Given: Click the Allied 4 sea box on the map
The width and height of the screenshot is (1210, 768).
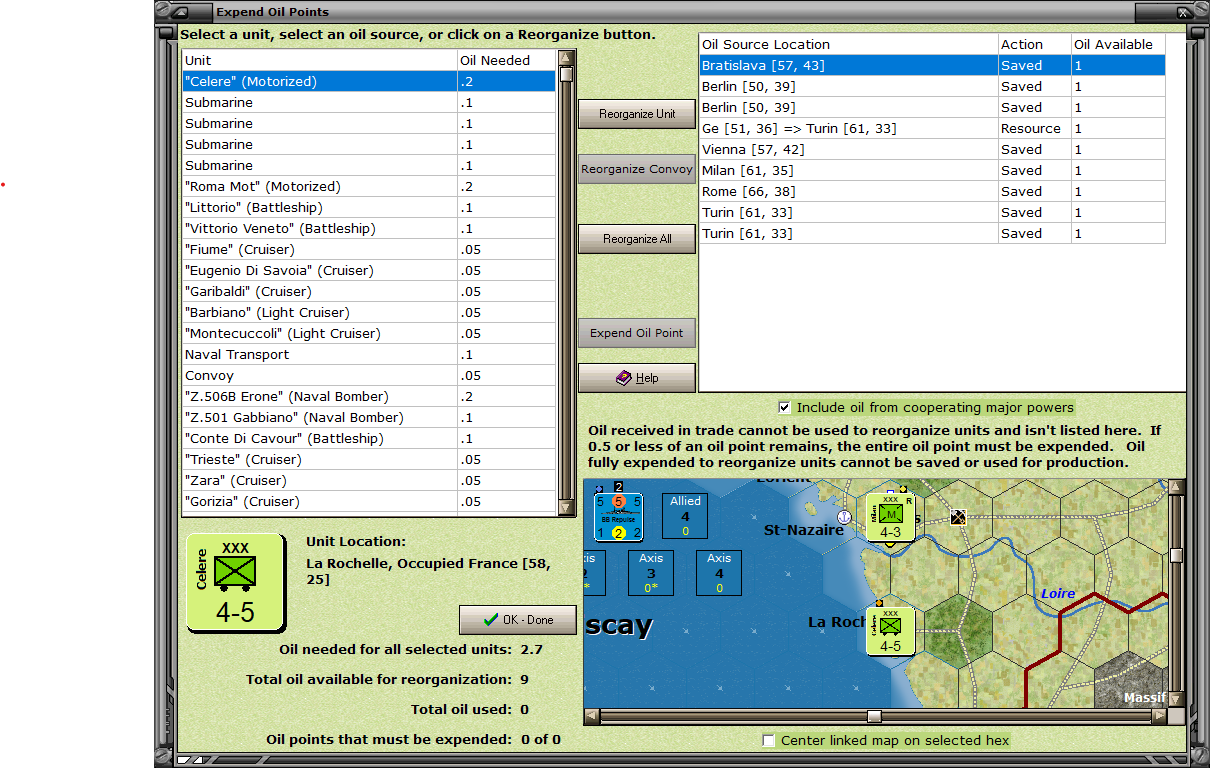Looking at the screenshot, I should click(x=685, y=516).
